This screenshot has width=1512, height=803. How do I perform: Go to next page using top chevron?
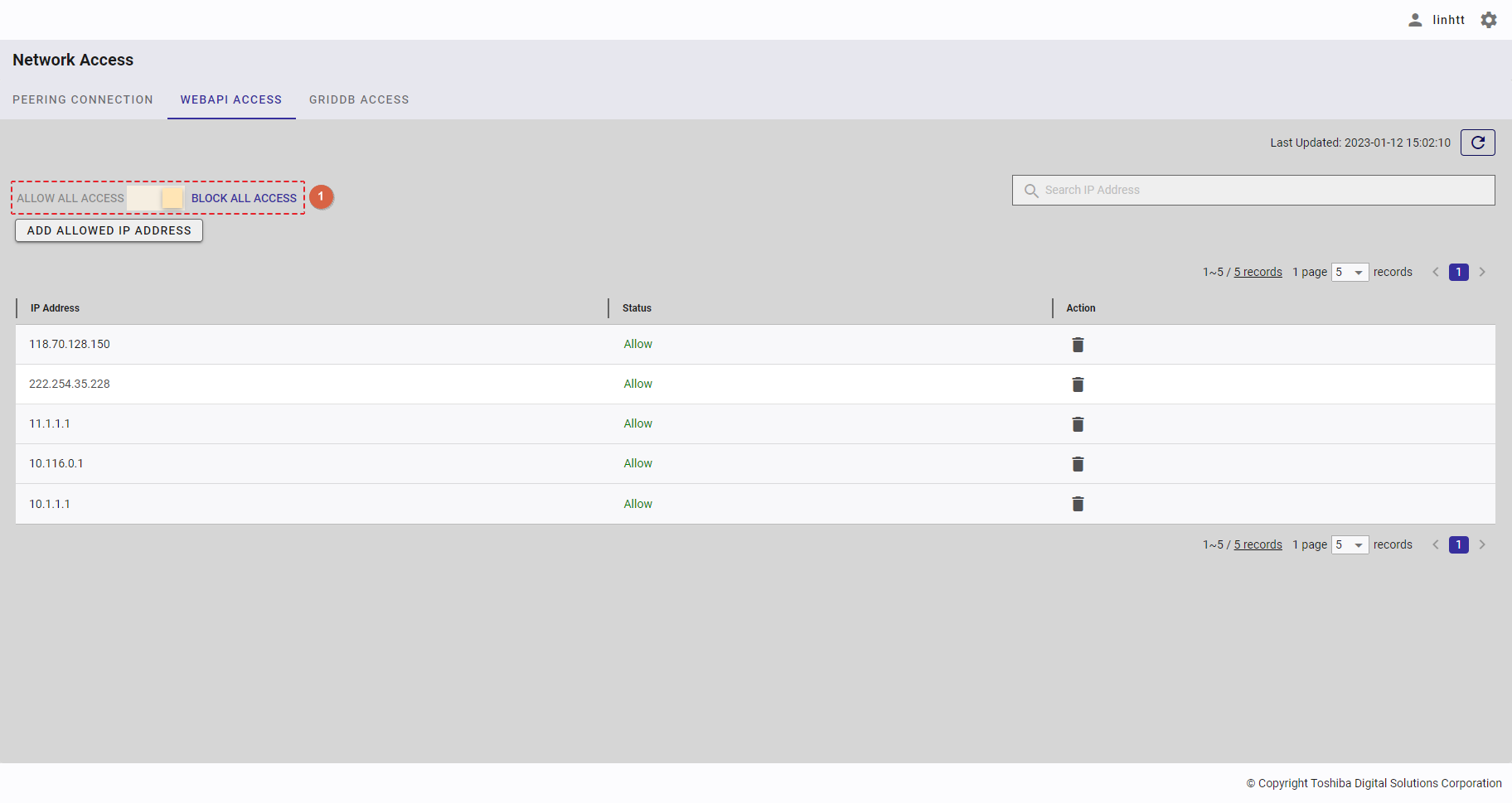click(x=1482, y=273)
